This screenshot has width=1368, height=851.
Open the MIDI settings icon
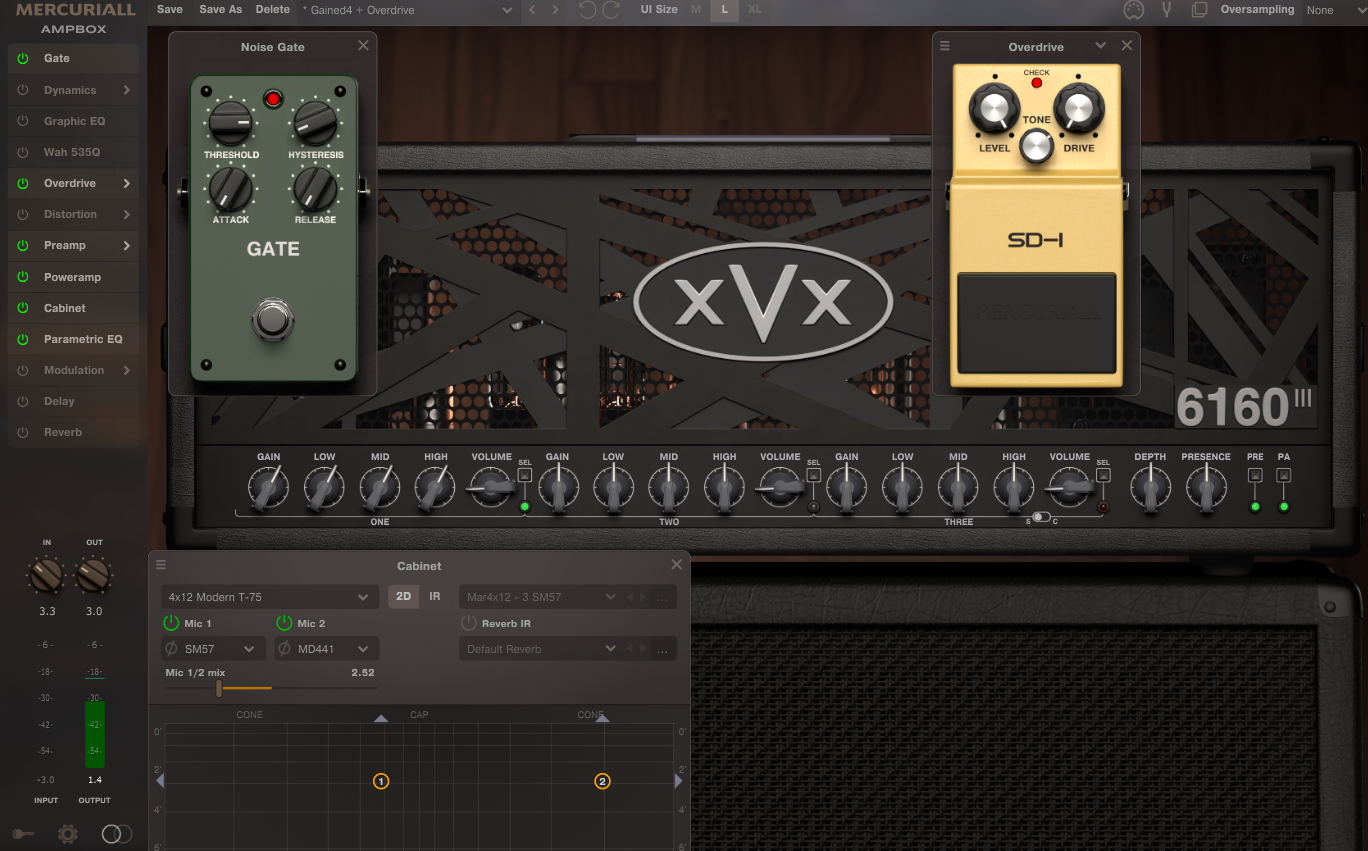tap(1133, 10)
